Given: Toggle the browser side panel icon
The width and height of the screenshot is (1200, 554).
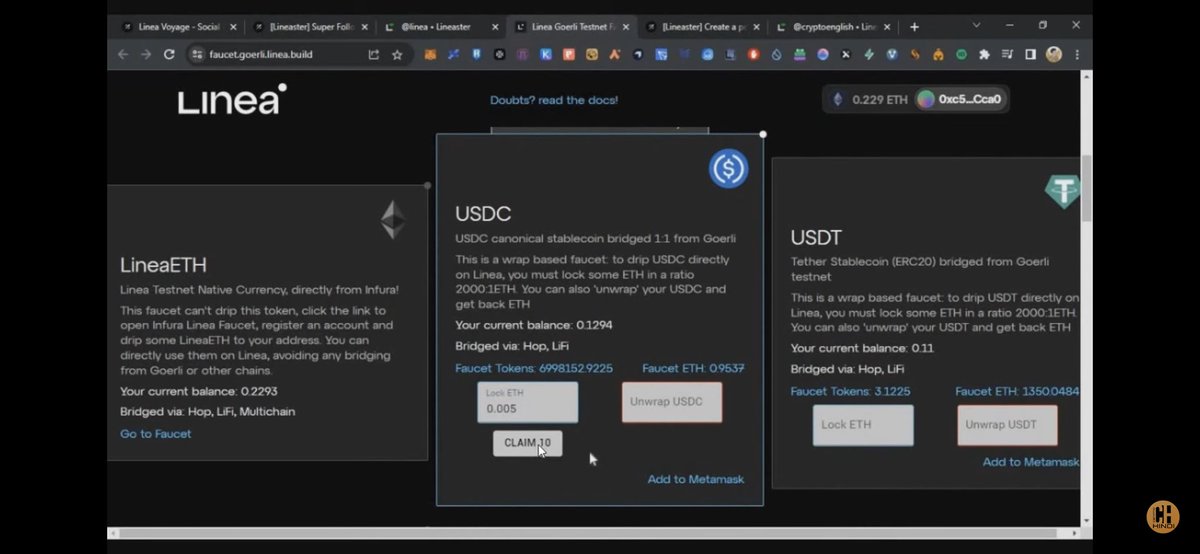Looking at the screenshot, I should (x=1030, y=55).
